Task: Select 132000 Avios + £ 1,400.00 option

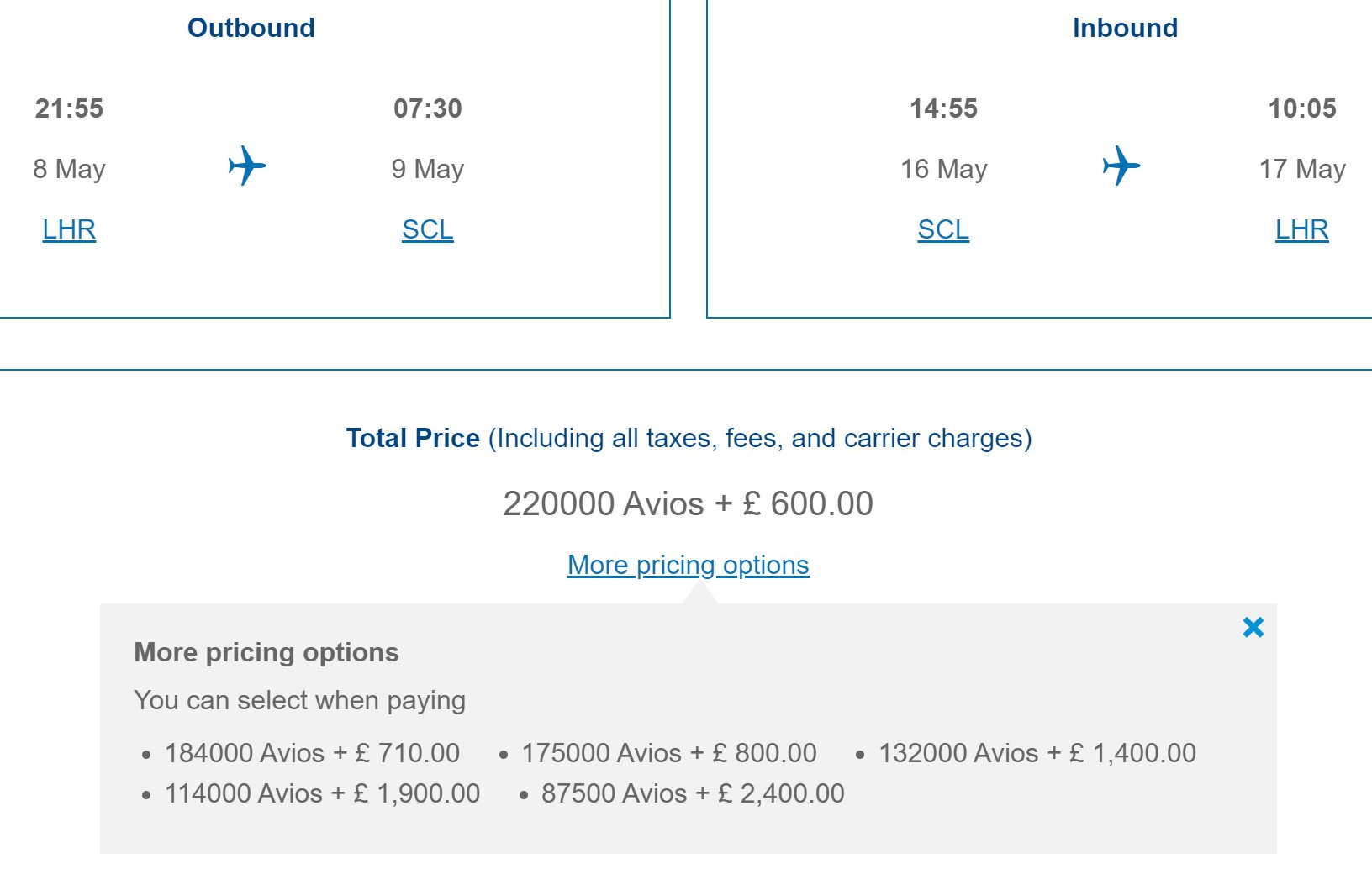Action: (x=1037, y=753)
